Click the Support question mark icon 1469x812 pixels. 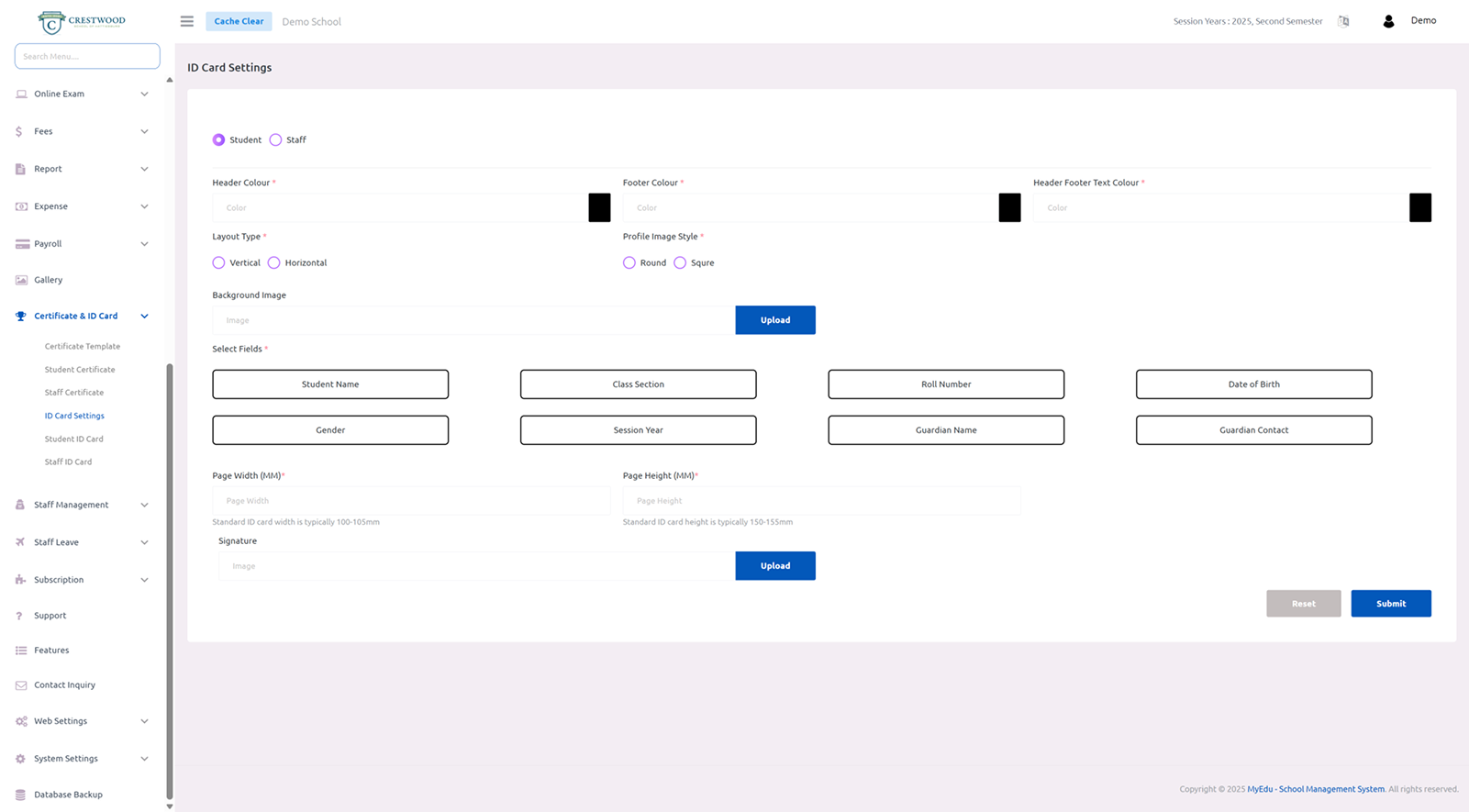(19, 616)
